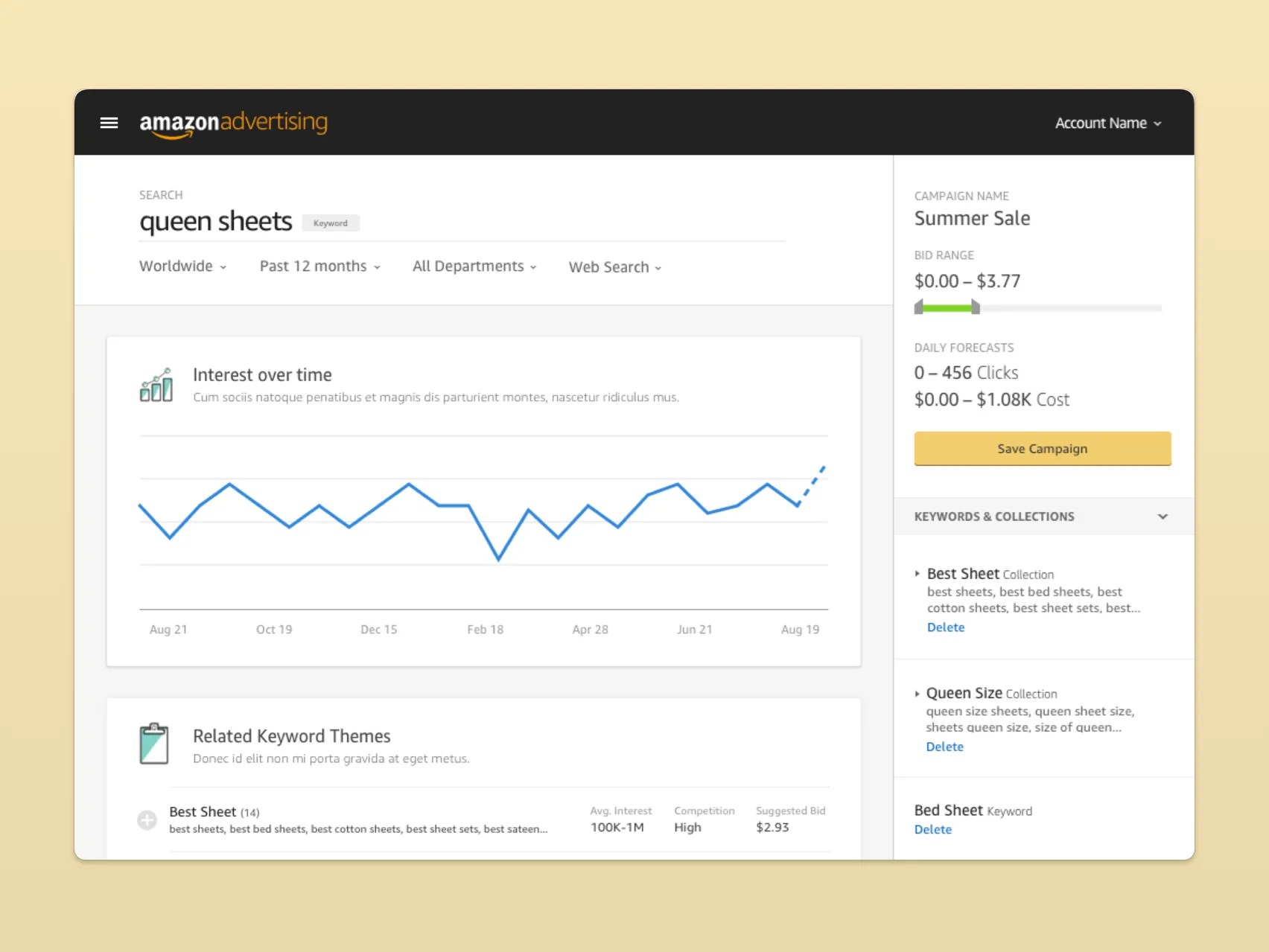Screen dimensions: 1269x952
Task: Open the hamburger menu
Action: pyautogui.click(x=109, y=123)
